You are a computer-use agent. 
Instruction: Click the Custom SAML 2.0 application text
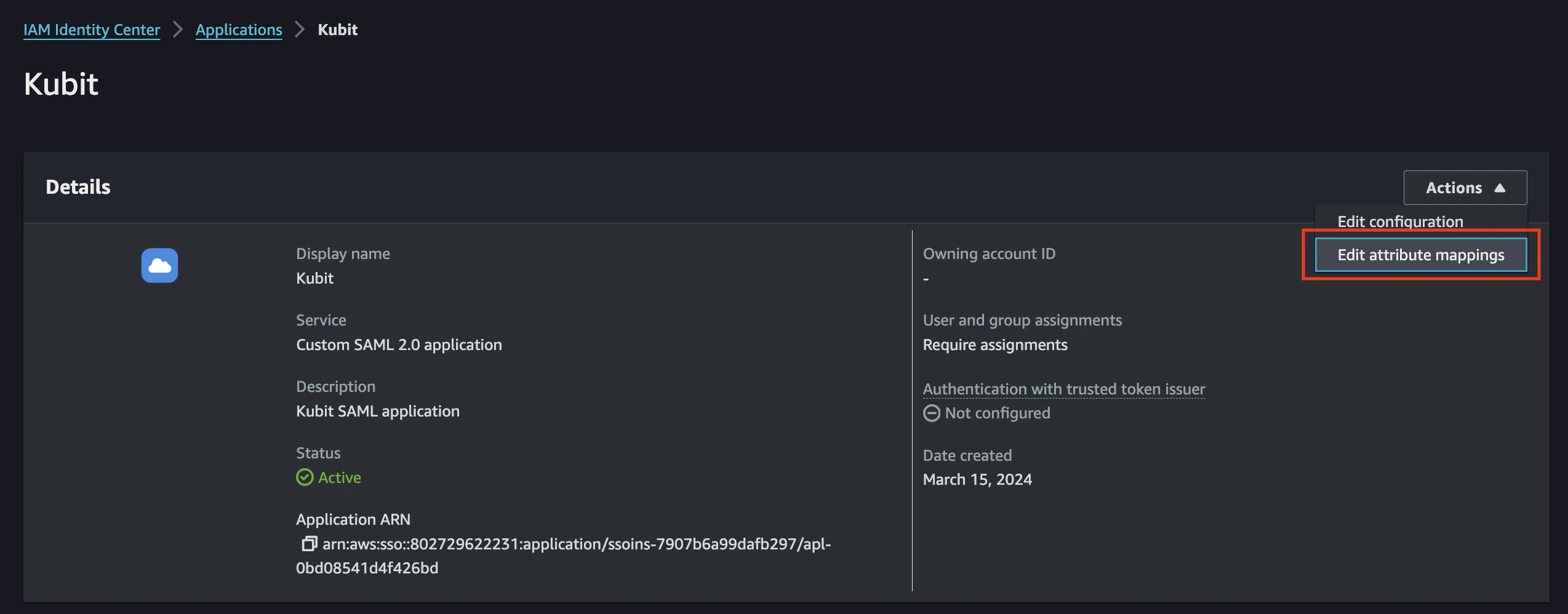(399, 345)
